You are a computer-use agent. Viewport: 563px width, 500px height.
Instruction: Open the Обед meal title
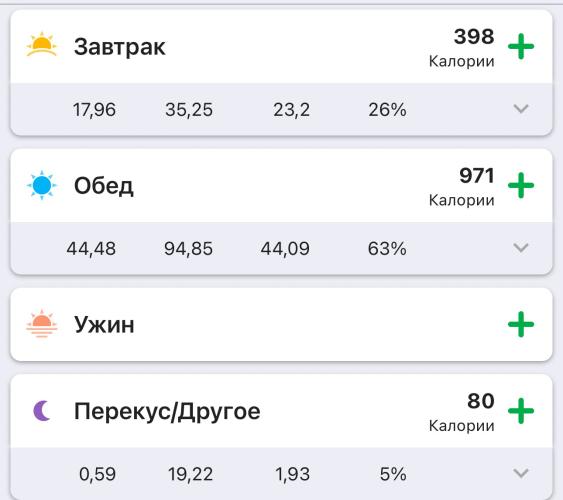(104, 186)
